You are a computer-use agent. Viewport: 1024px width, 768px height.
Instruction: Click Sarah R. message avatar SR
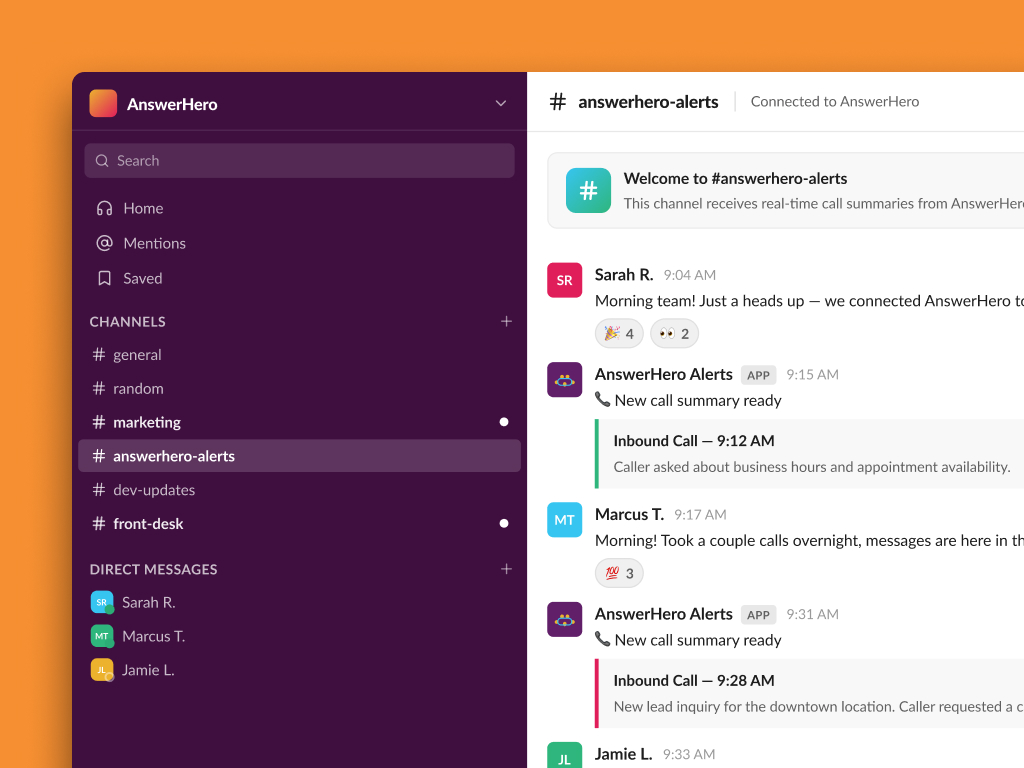coord(564,280)
